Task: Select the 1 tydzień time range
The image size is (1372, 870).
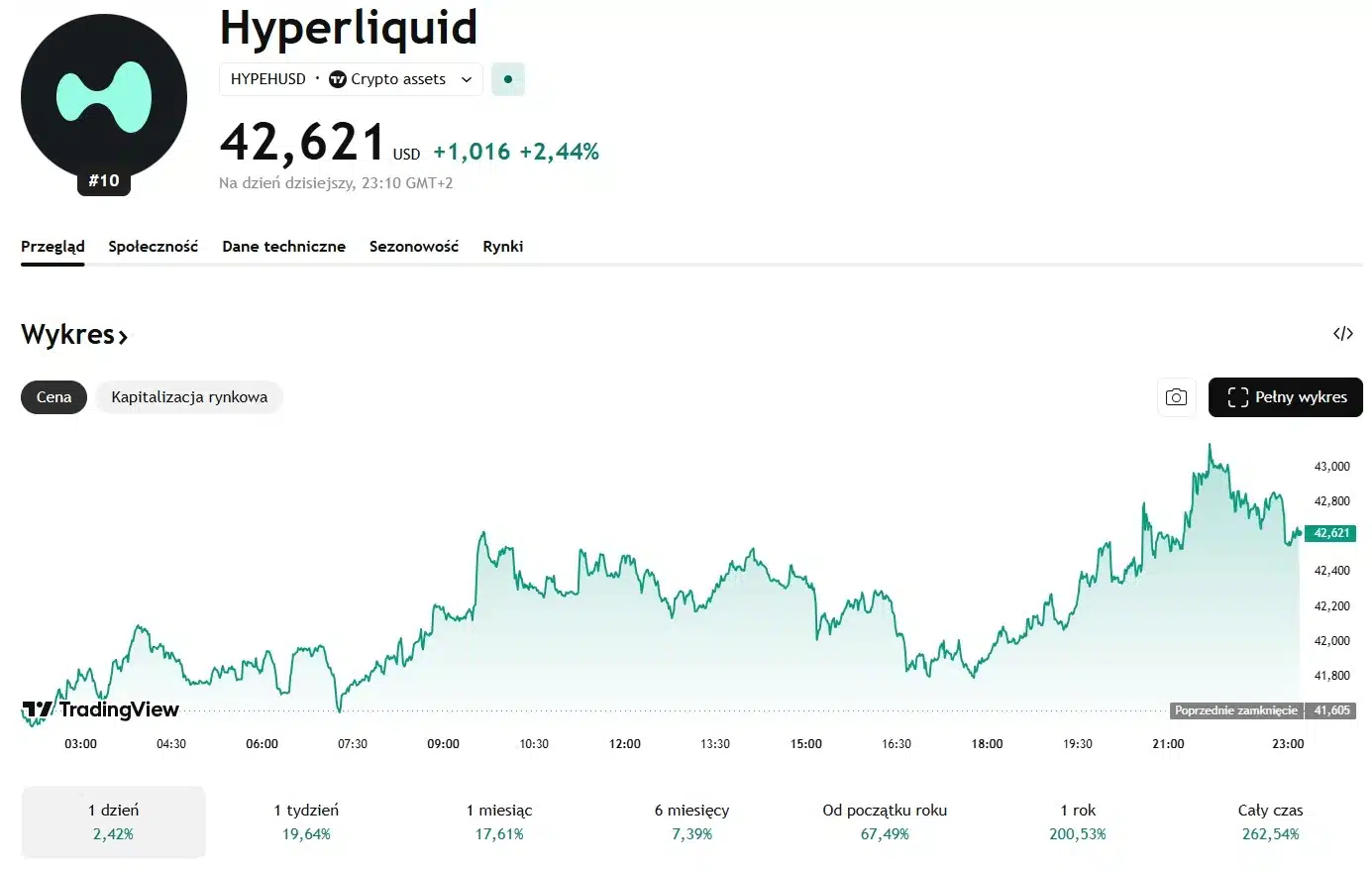Action: tap(306, 821)
